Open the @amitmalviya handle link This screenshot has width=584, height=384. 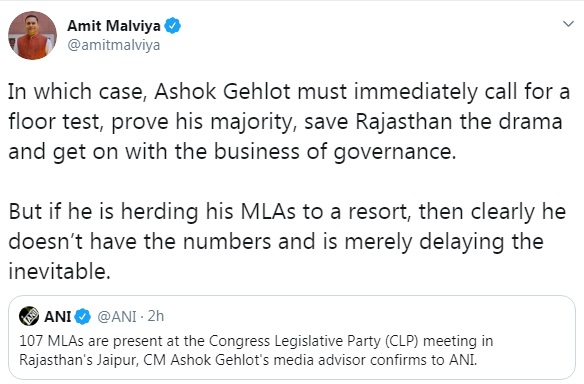[114, 45]
